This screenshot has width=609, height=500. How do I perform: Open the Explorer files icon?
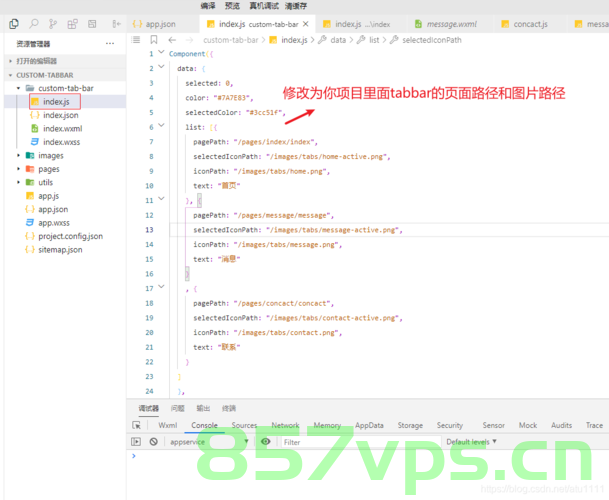pos(14,24)
